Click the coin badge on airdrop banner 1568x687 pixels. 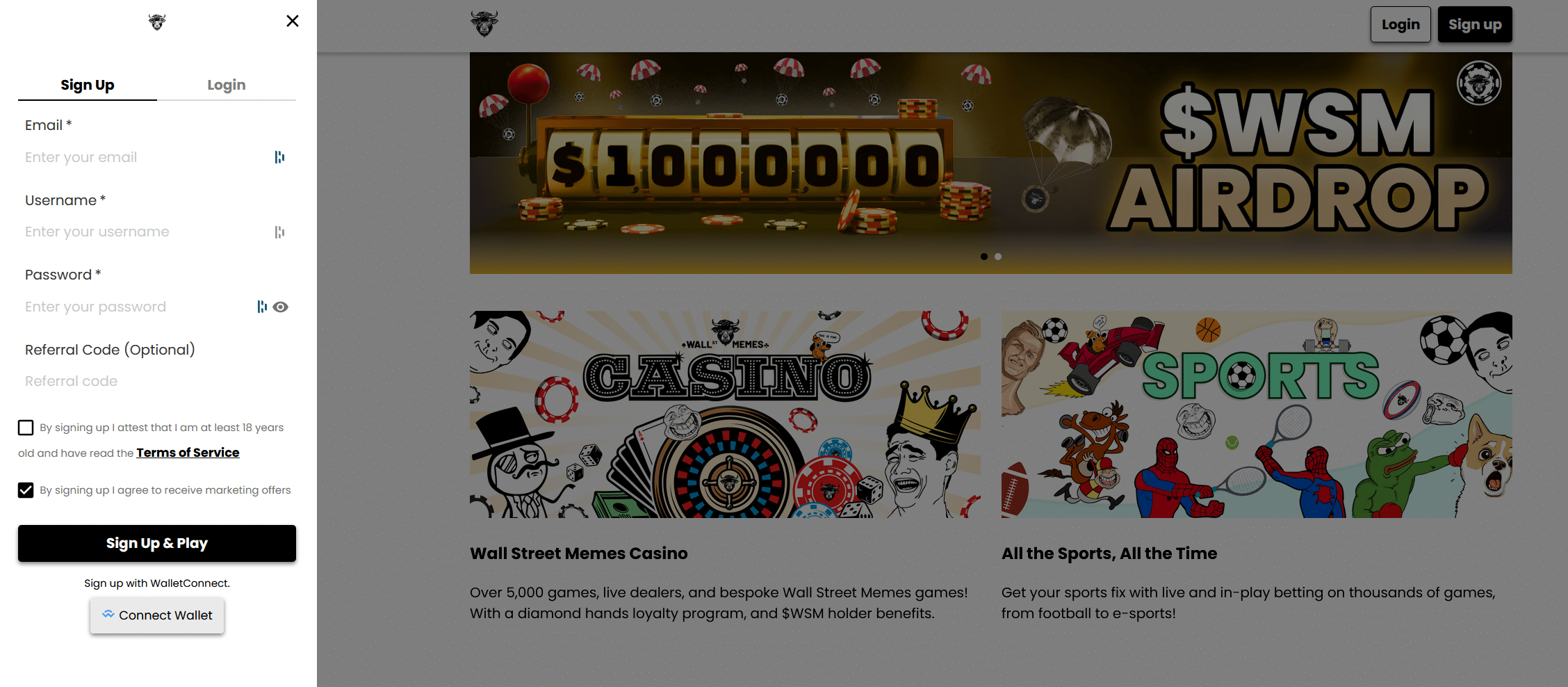pos(1479,83)
